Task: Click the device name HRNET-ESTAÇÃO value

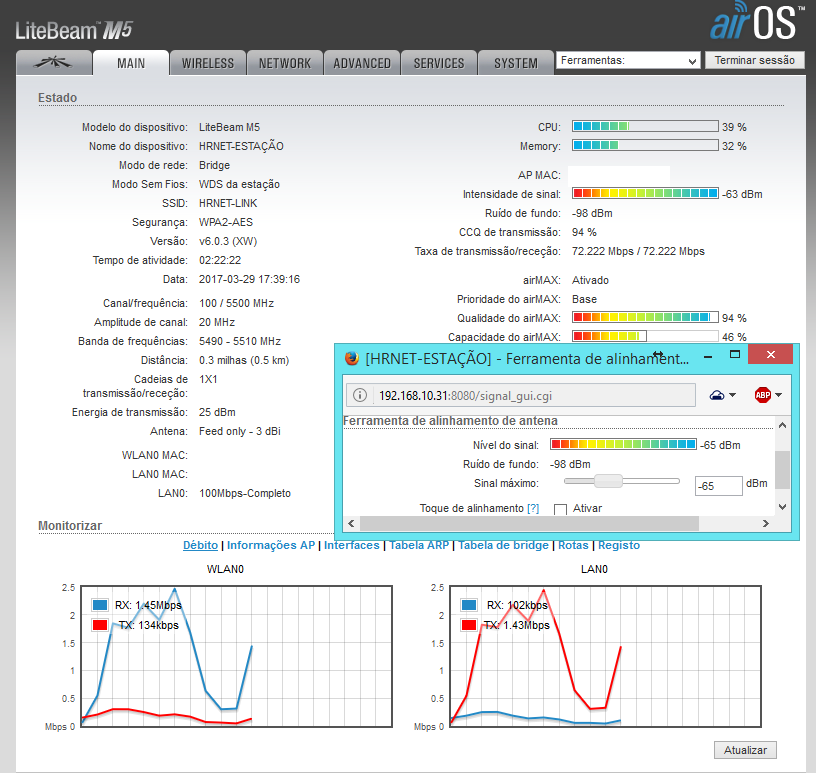Action: point(241,146)
